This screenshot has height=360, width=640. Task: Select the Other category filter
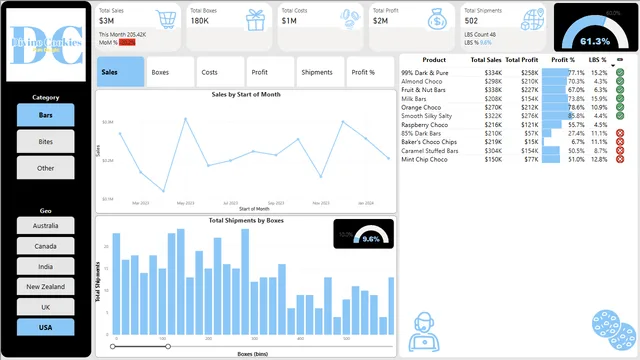46,168
